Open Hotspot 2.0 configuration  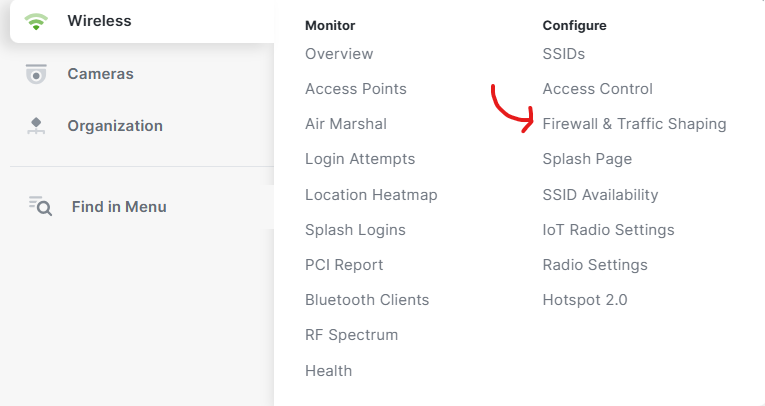(584, 300)
